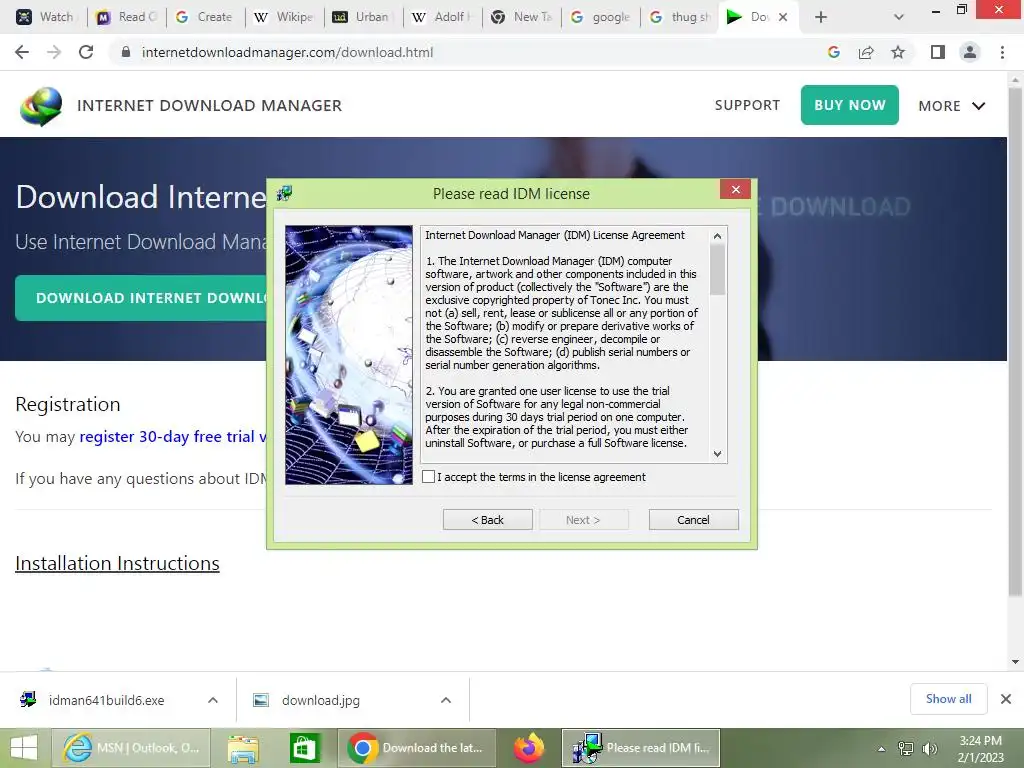Open File Explorer from the taskbar
Image resolution: width=1024 pixels, height=768 pixels.
[x=243, y=748]
